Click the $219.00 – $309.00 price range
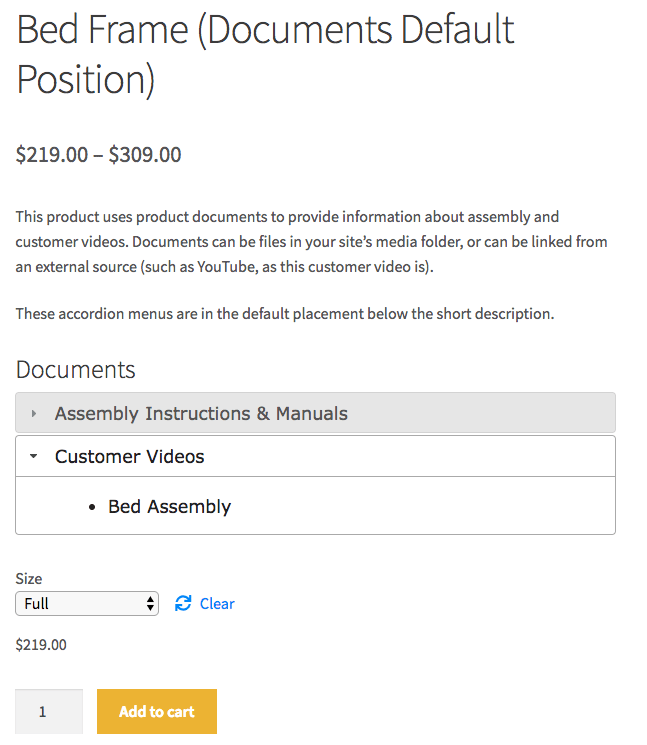 98,155
